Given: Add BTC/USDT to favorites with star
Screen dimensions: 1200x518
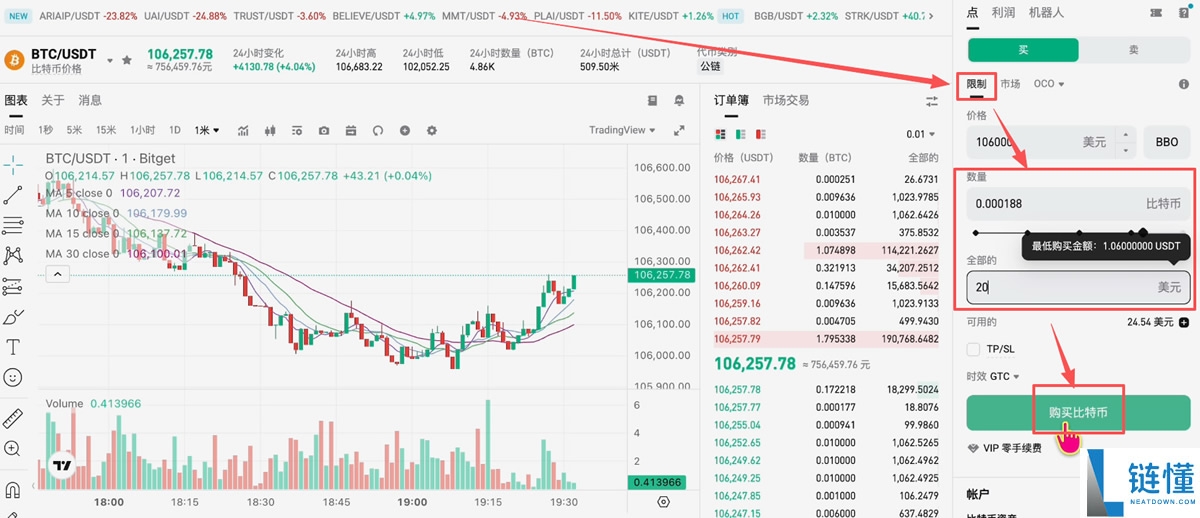Looking at the screenshot, I should pyautogui.click(x=127, y=60).
